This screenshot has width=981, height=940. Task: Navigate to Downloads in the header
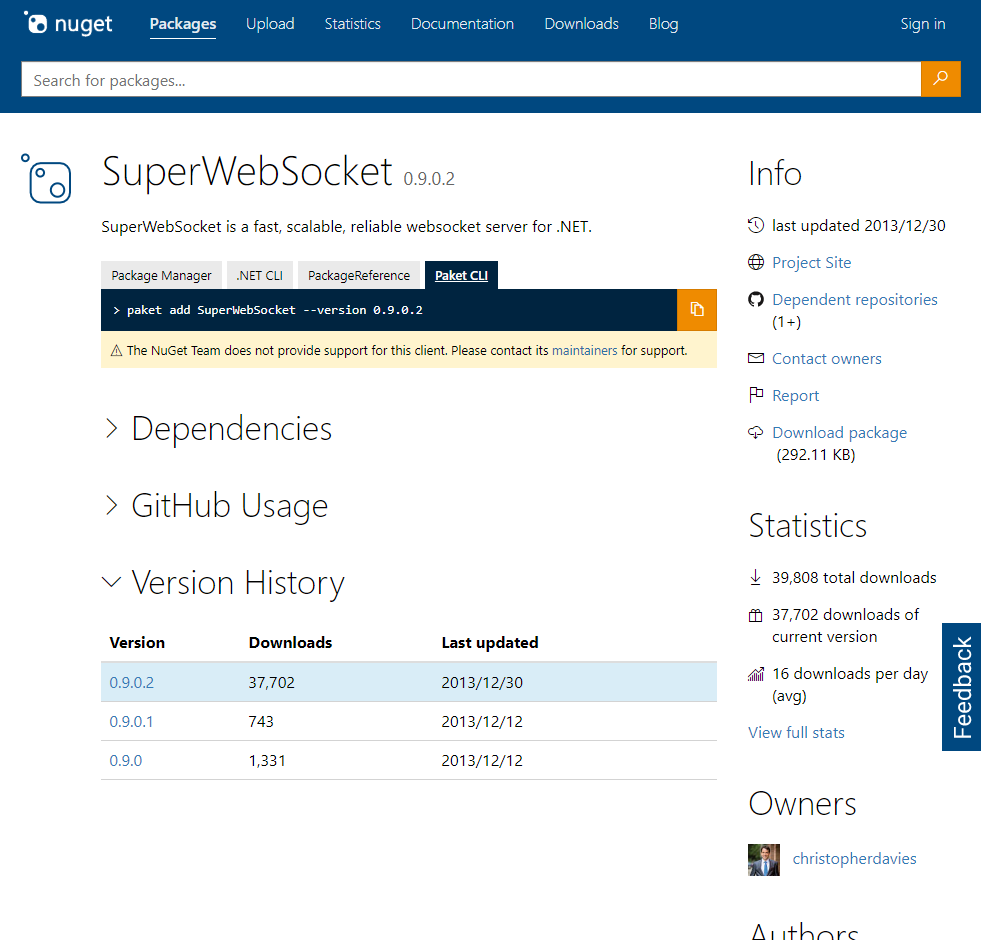582,24
